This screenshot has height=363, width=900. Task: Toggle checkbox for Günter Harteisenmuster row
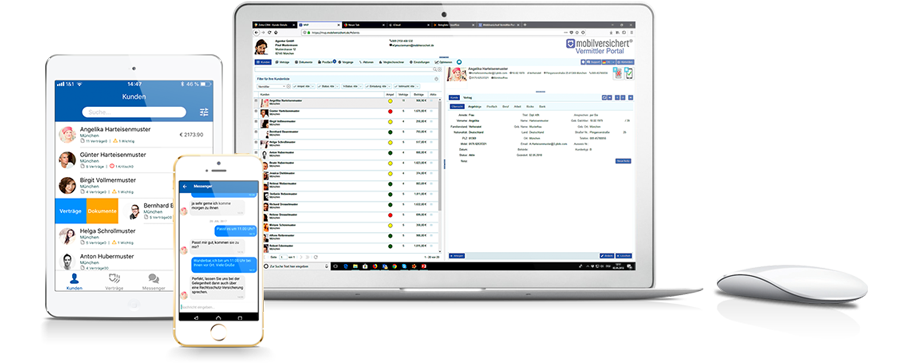pyautogui.click(x=256, y=111)
